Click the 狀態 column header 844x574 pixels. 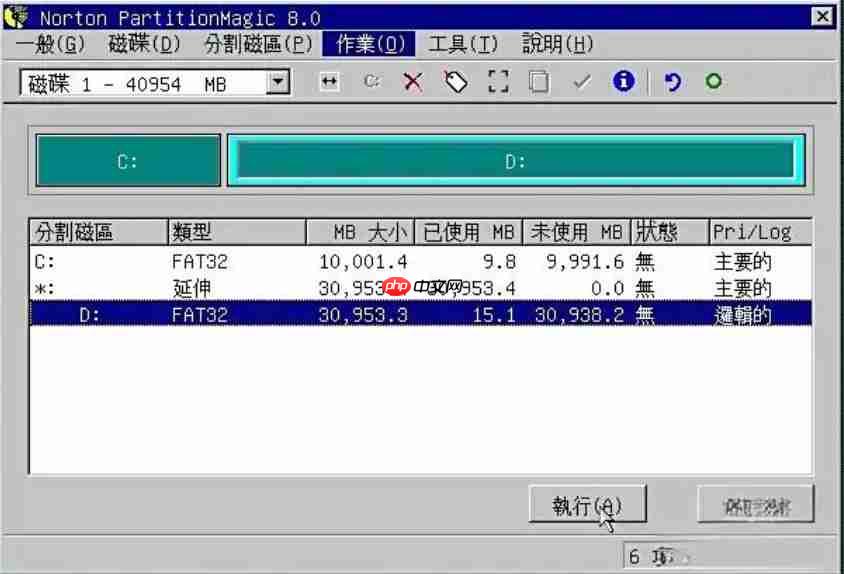pos(670,232)
